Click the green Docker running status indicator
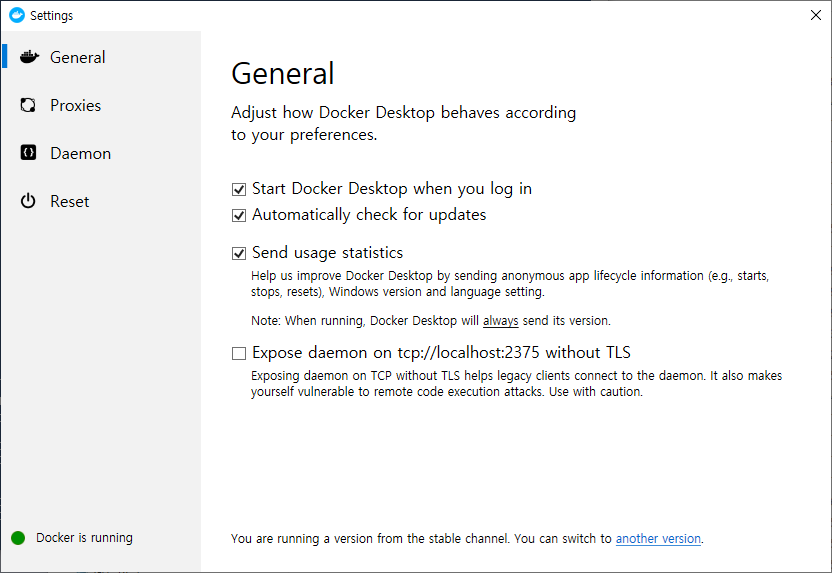Viewport: 832px width, 573px height. [18, 538]
